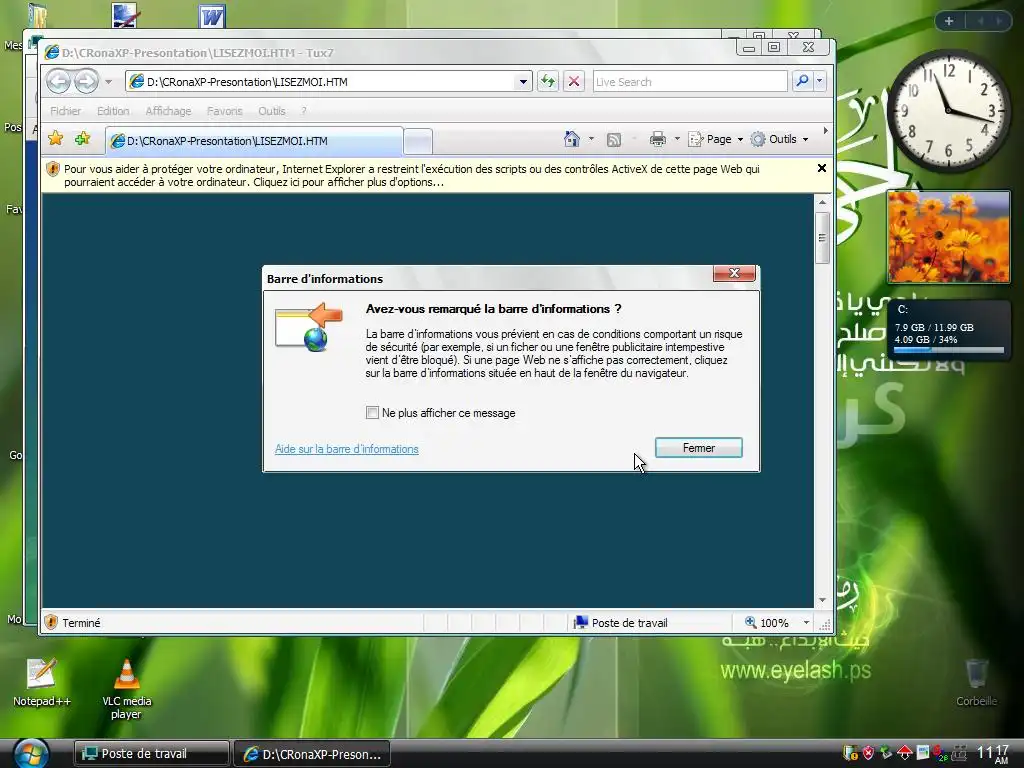Image resolution: width=1024 pixels, height=768 pixels.
Task: Click the RSS feeds icon
Action: [x=613, y=139]
